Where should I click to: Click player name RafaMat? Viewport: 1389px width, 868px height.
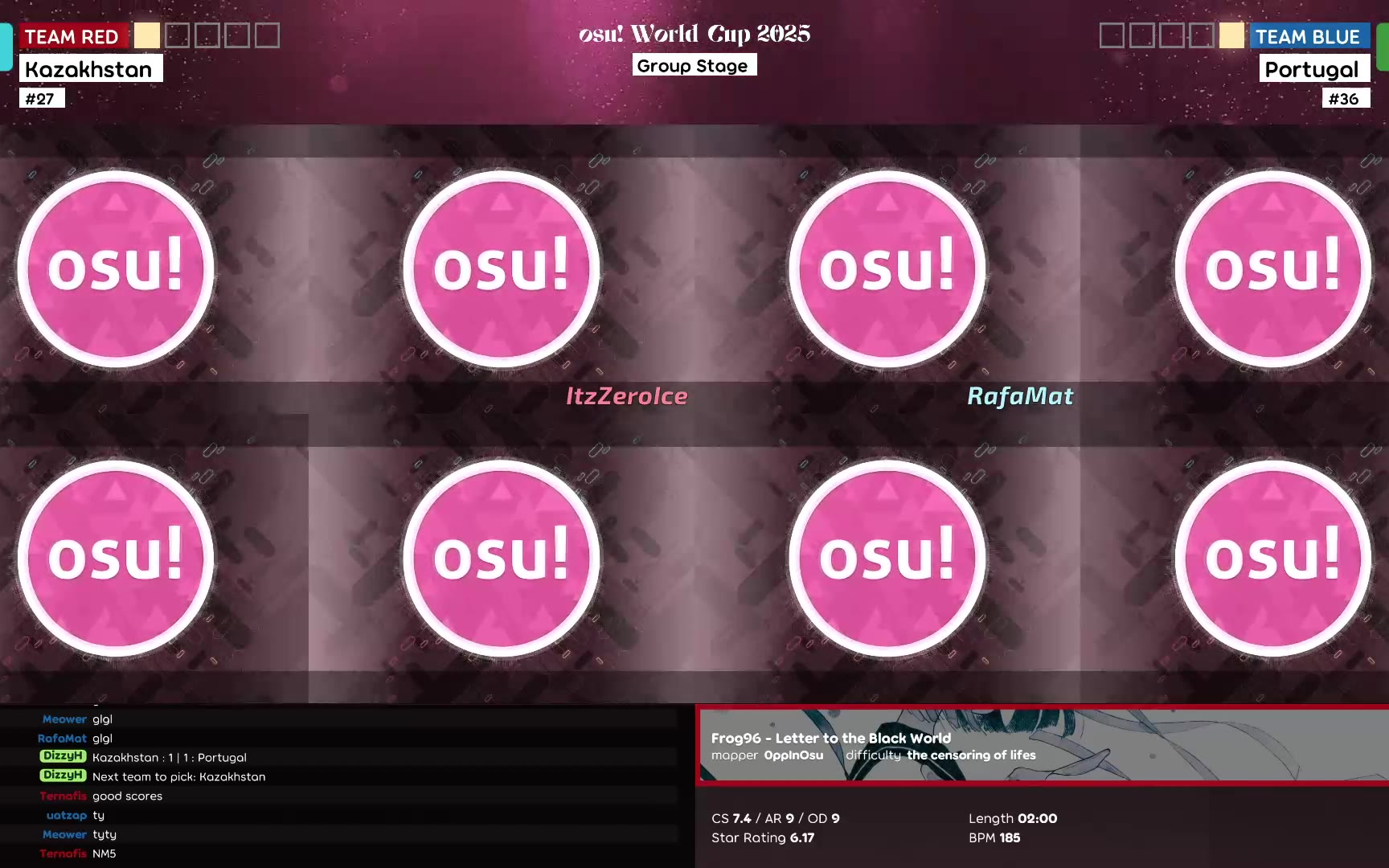(x=1020, y=396)
